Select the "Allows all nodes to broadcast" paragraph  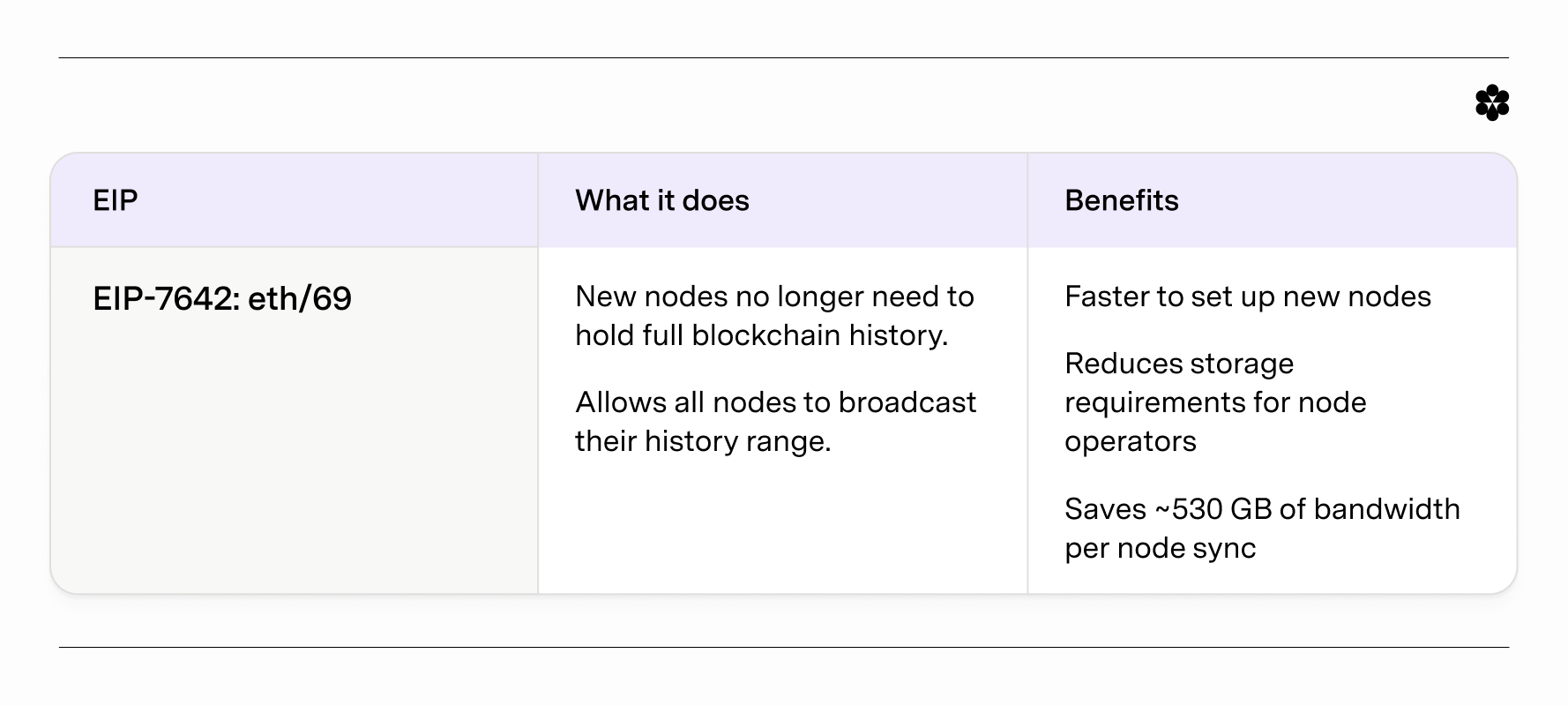pyautogui.click(x=775, y=421)
